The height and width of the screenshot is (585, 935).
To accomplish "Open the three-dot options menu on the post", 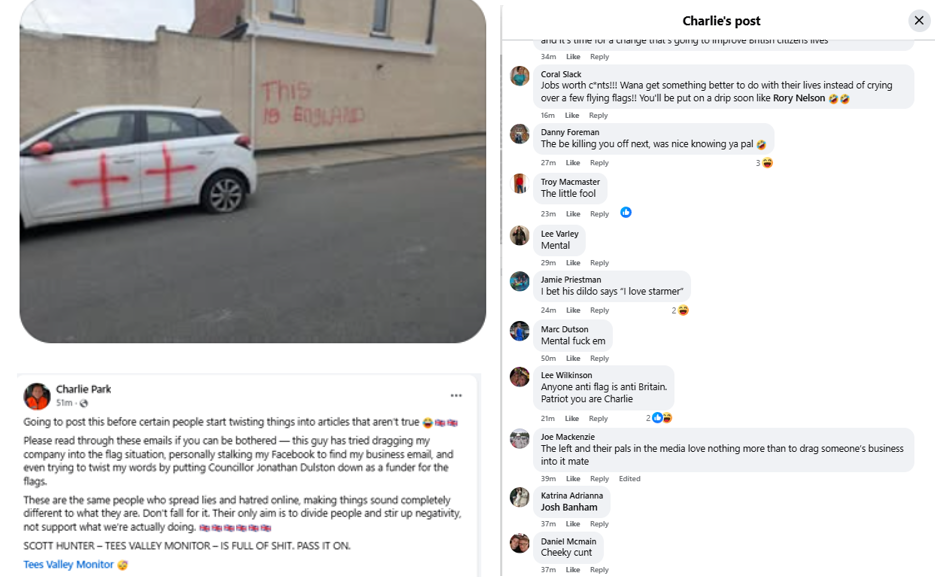I will (456, 396).
